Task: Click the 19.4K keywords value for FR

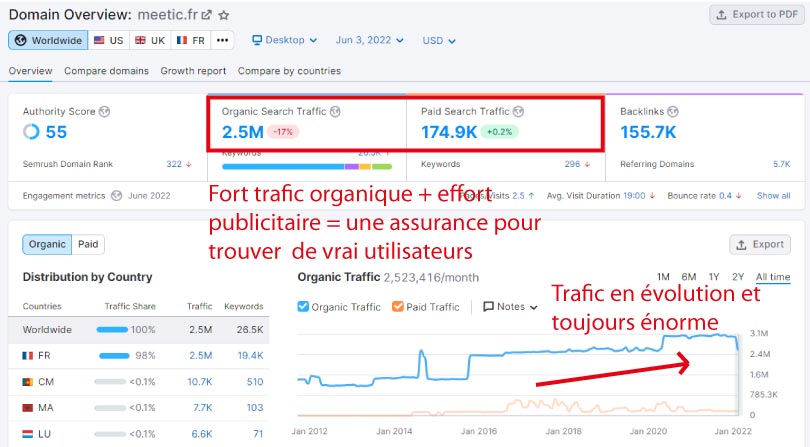Action: tap(250, 356)
